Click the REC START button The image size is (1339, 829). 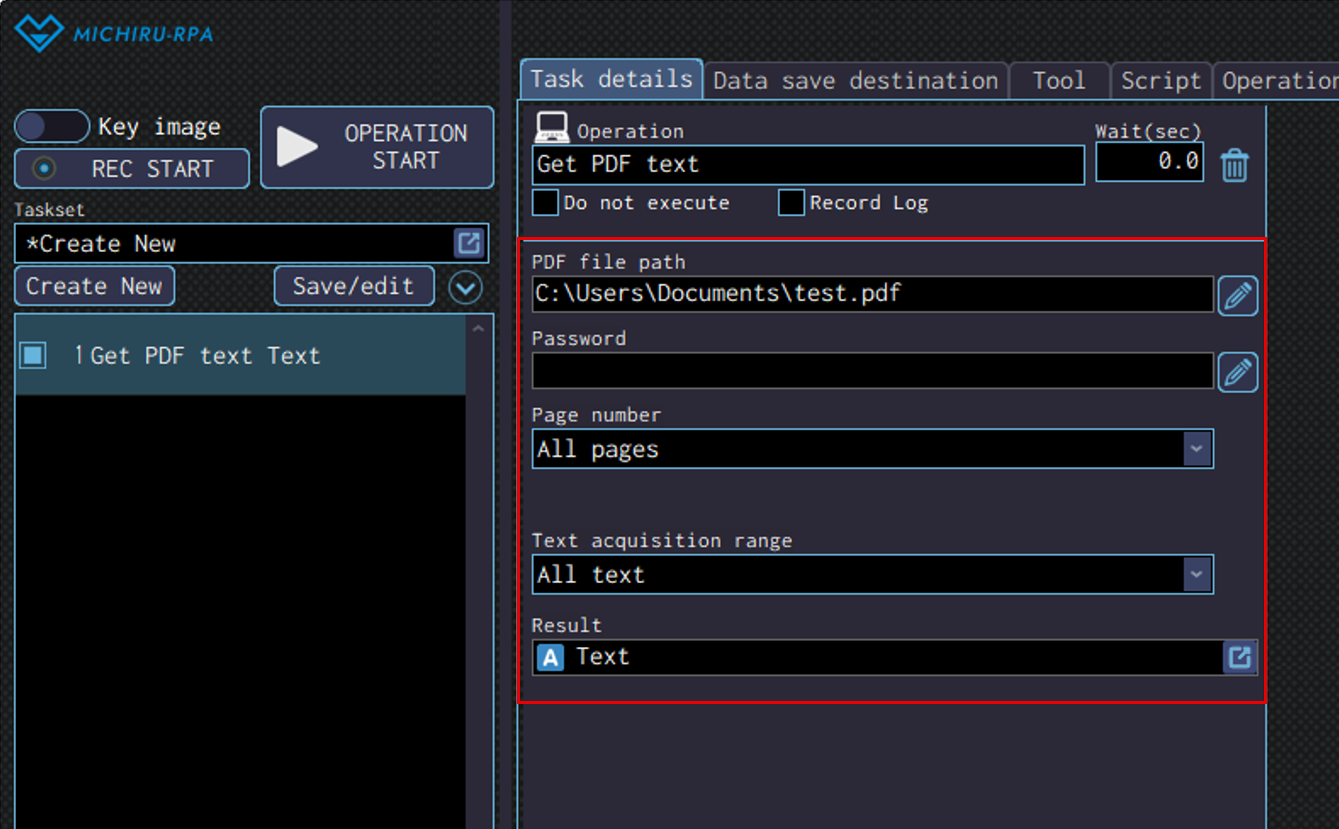coord(132,169)
